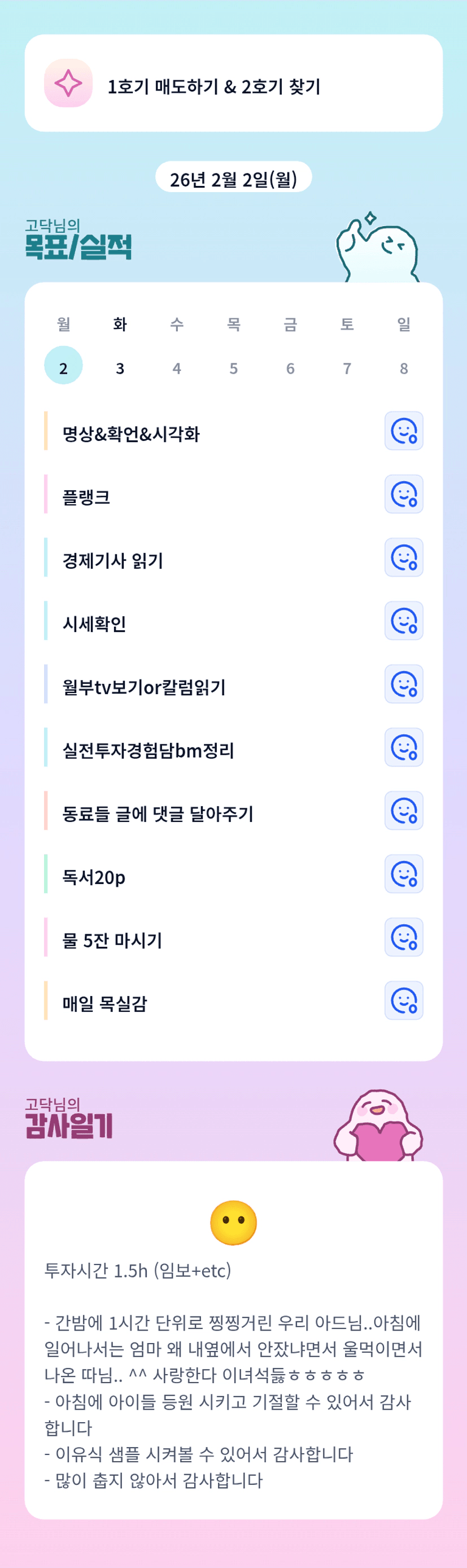Toggle status icon for 매일 목실감
Image resolution: width=467 pixels, height=1568 pixels.
pyautogui.click(x=404, y=1000)
